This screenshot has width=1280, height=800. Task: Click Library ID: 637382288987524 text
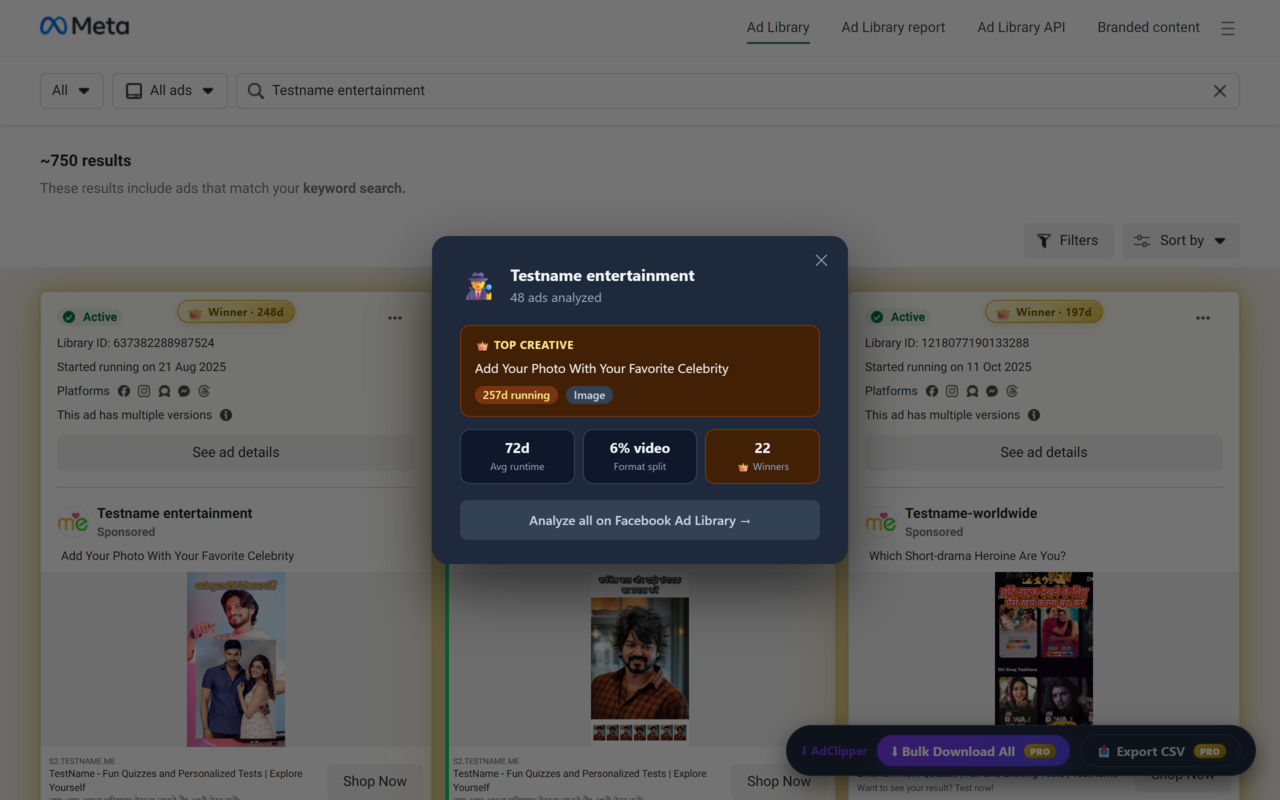tap(136, 343)
